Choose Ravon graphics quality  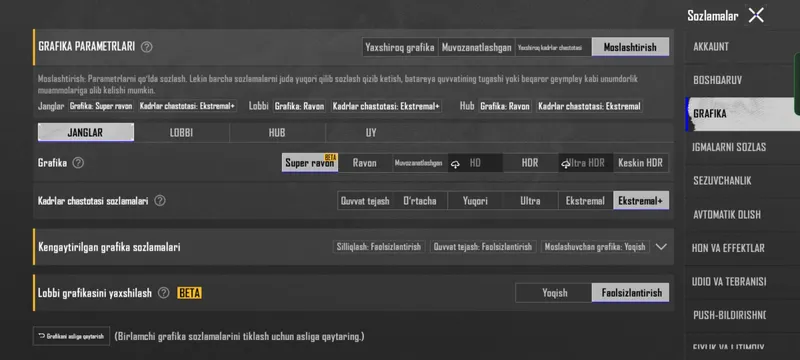(365, 163)
